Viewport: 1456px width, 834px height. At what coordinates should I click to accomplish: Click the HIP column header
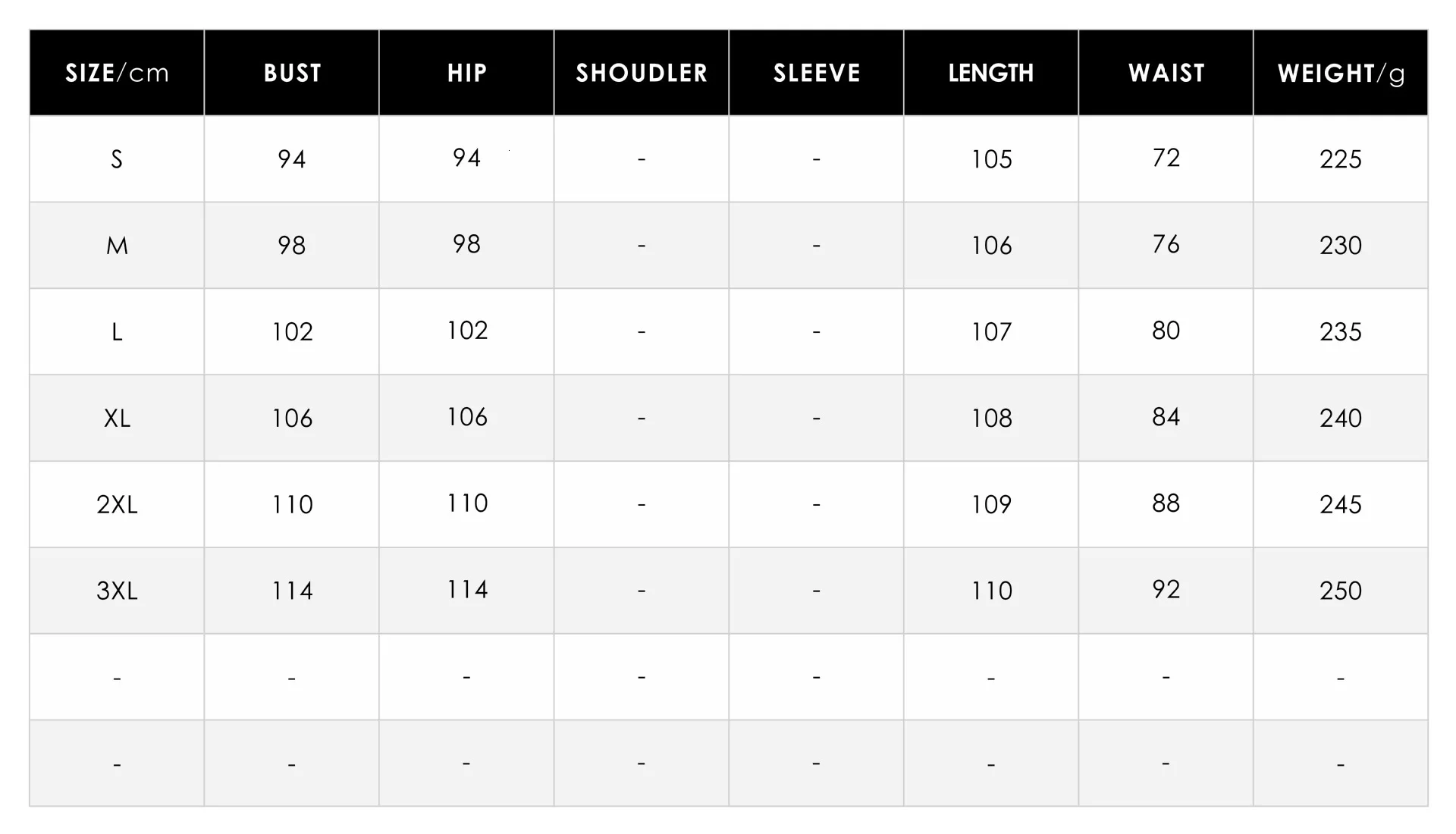click(x=466, y=73)
